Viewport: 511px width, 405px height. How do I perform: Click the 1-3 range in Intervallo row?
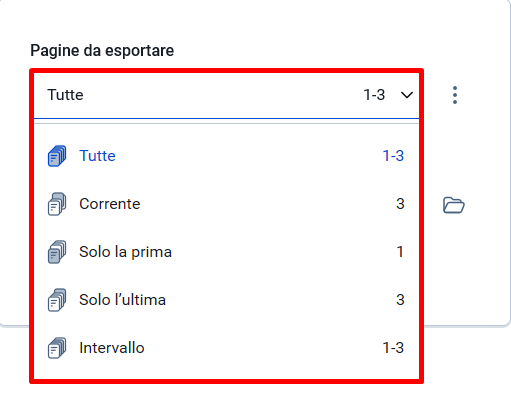click(x=393, y=348)
